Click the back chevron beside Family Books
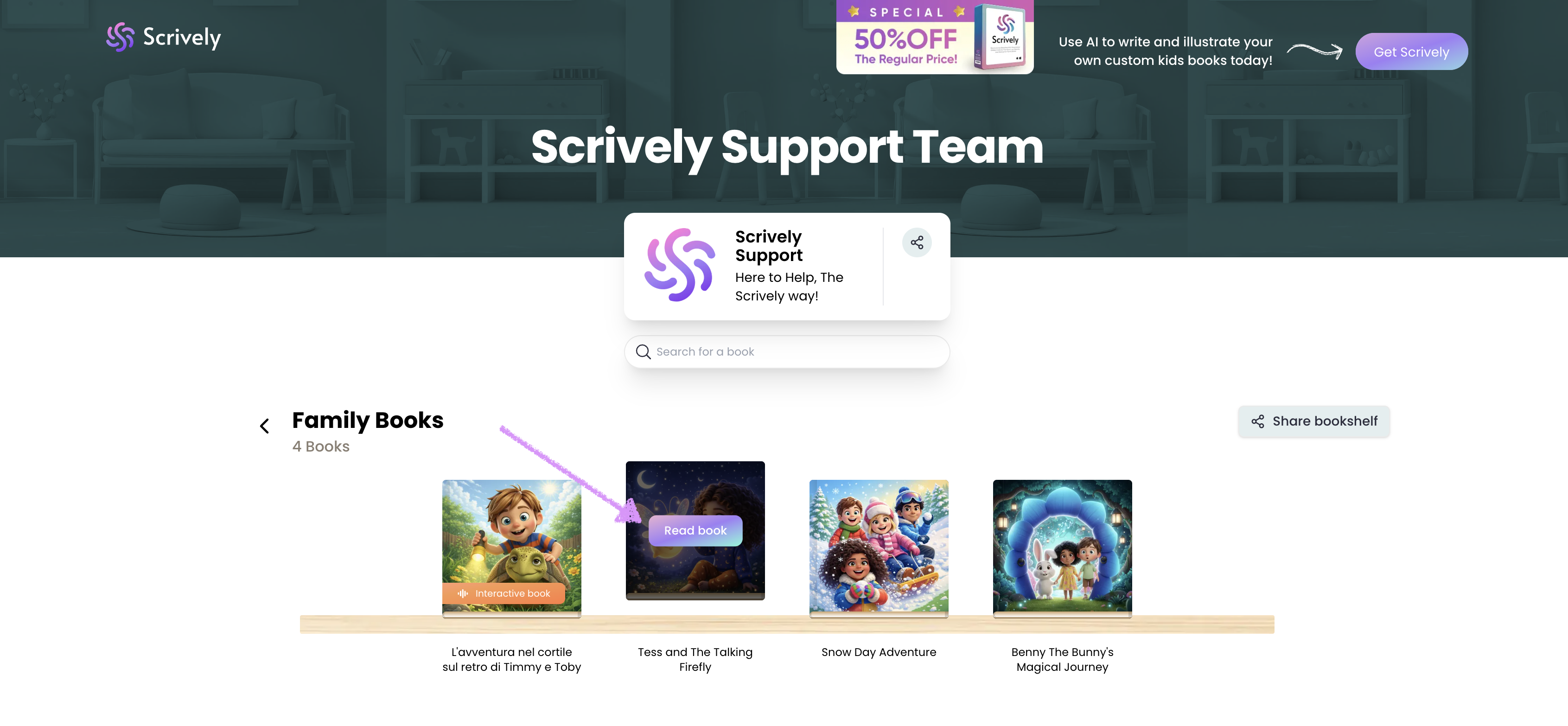This screenshot has width=1568, height=726. tap(264, 426)
